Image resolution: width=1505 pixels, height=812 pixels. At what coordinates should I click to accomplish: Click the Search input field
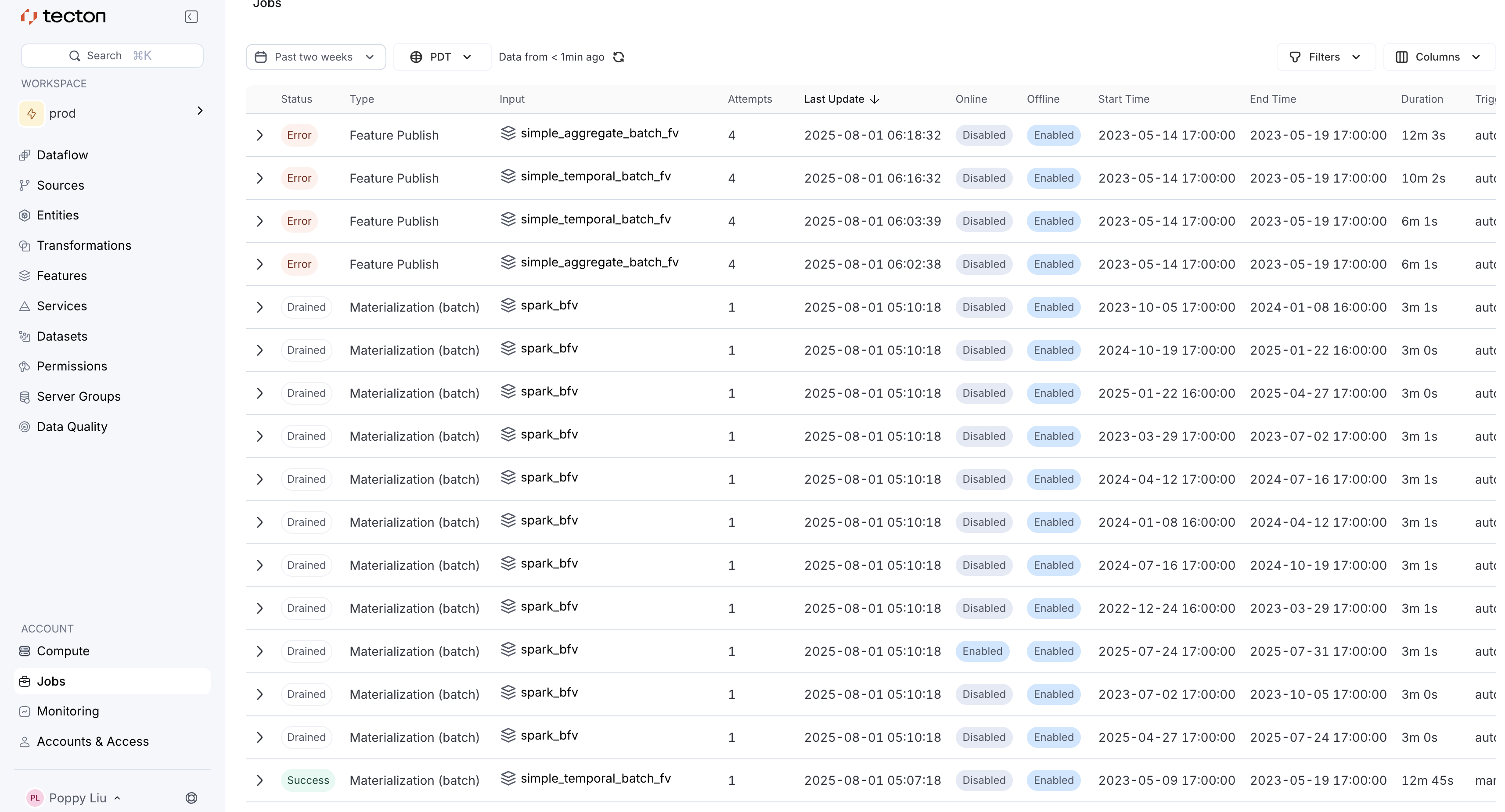112,55
